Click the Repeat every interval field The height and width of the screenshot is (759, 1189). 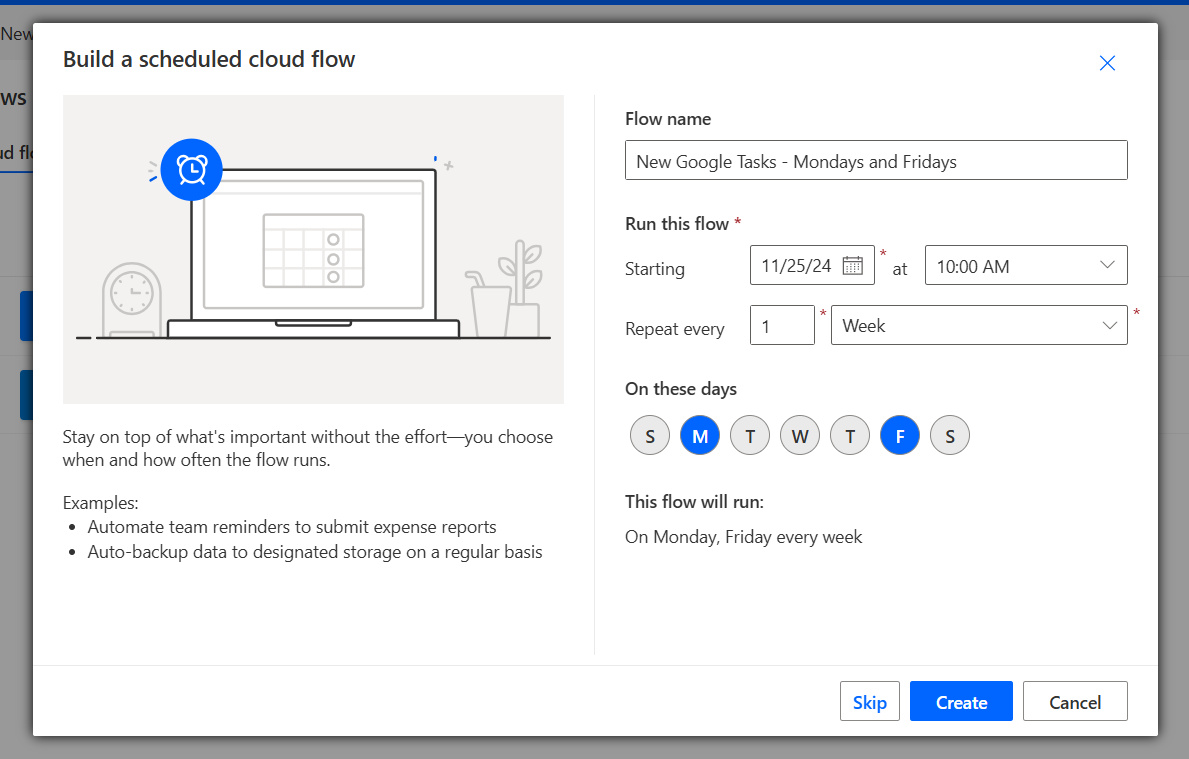783,325
